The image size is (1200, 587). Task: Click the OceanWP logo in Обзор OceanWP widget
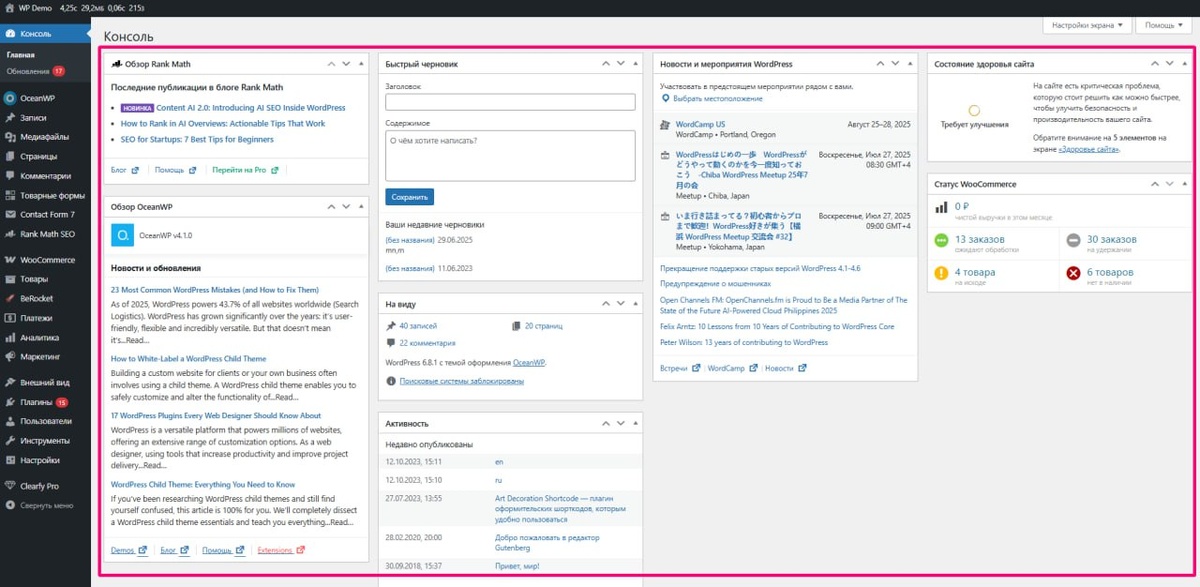[122, 236]
